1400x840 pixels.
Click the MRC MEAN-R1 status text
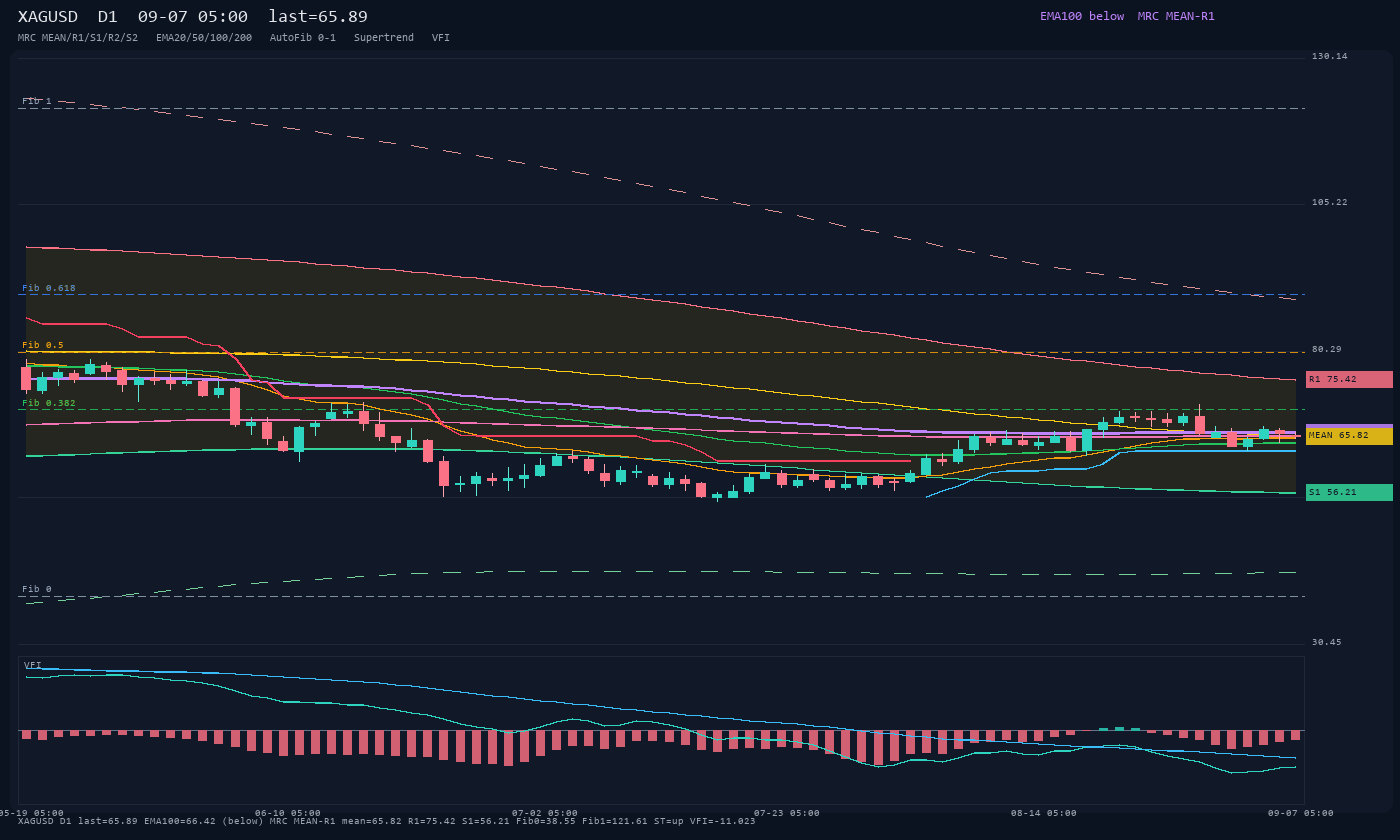pyautogui.click(x=1176, y=16)
